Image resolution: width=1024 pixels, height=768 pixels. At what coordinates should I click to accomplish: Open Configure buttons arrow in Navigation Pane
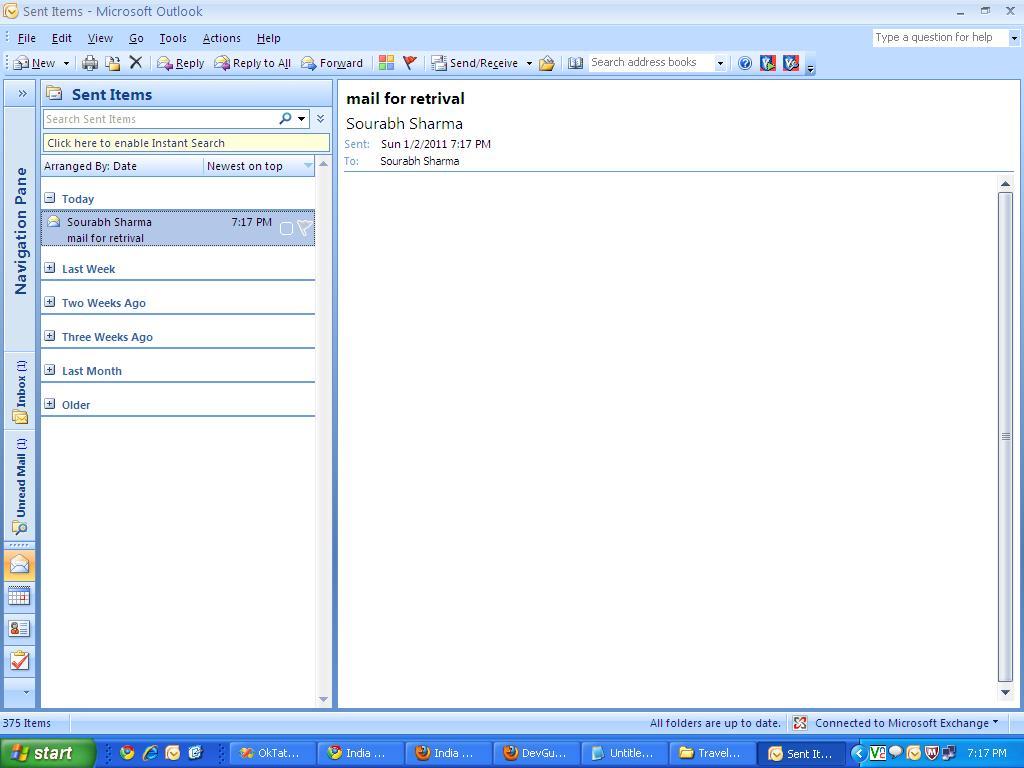26,692
